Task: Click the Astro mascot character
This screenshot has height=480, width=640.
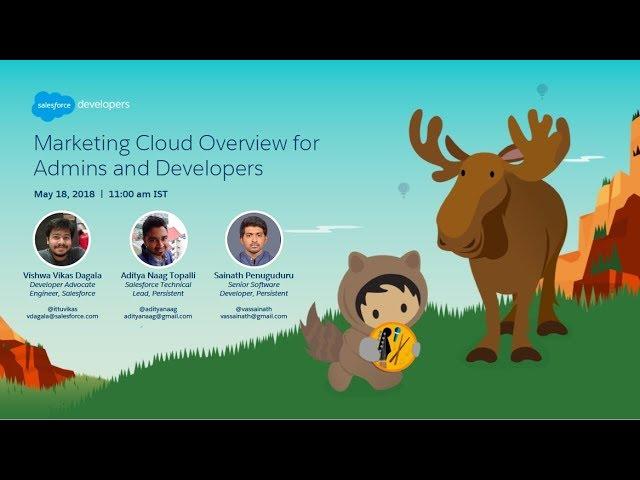Action: tap(363, 320)
